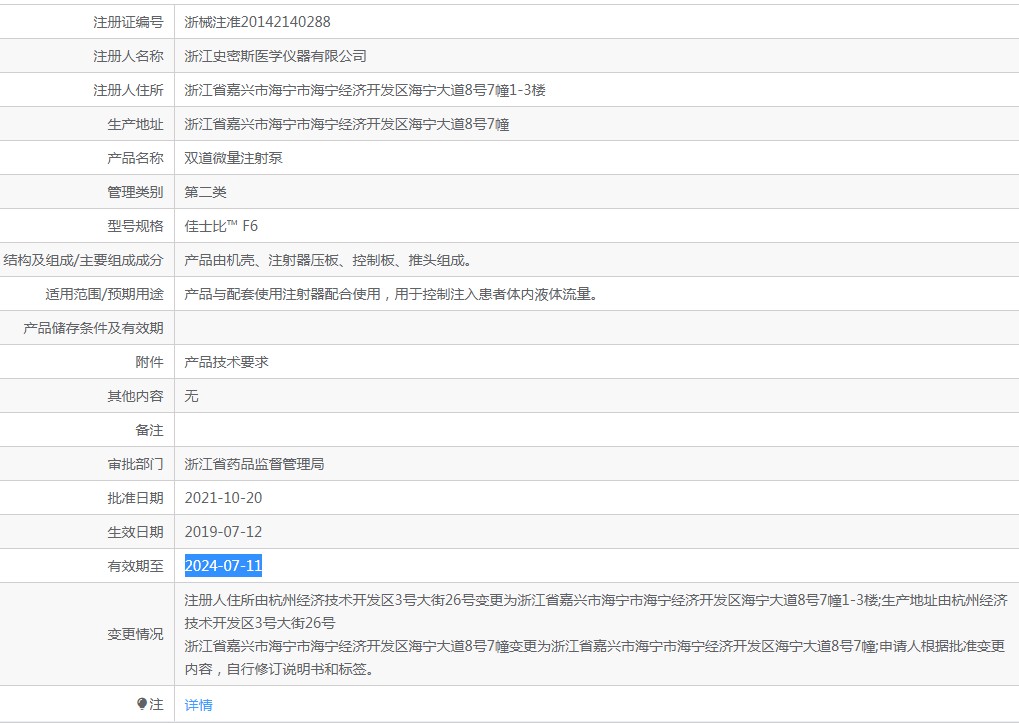
Task: Click the 产品储存条件及有效期 label
Action: (93, 328)
